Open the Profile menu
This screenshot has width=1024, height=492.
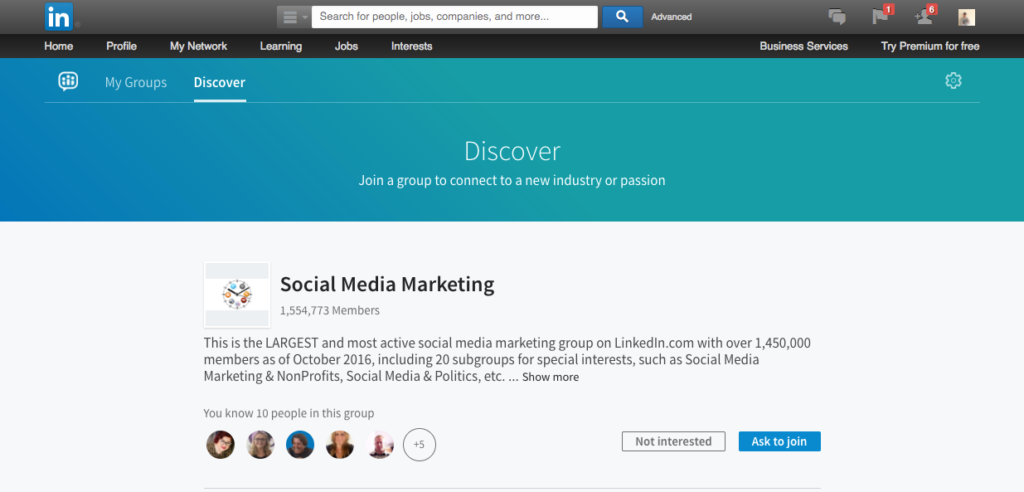[121, 46]
